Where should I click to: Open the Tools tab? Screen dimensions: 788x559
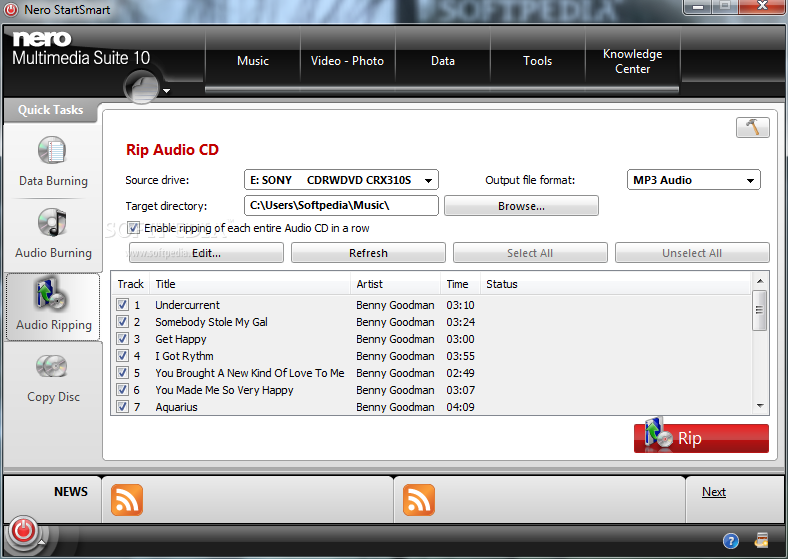coord(538,61)
